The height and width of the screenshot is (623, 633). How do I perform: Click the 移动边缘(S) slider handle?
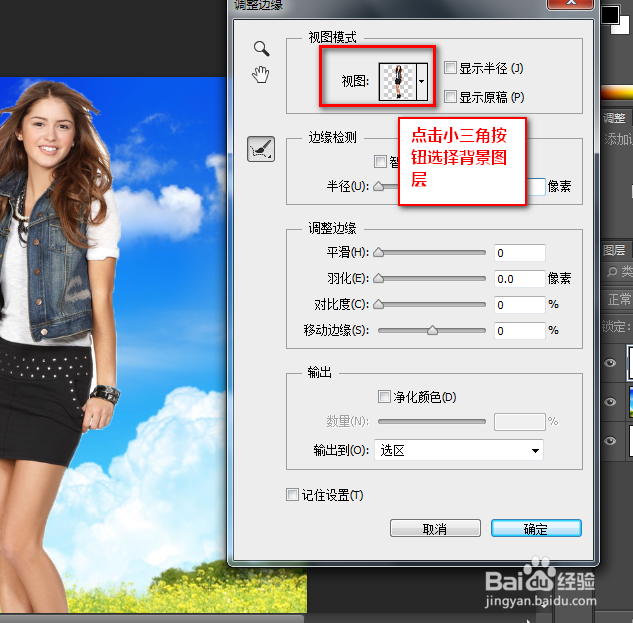(x=432, y=330)
